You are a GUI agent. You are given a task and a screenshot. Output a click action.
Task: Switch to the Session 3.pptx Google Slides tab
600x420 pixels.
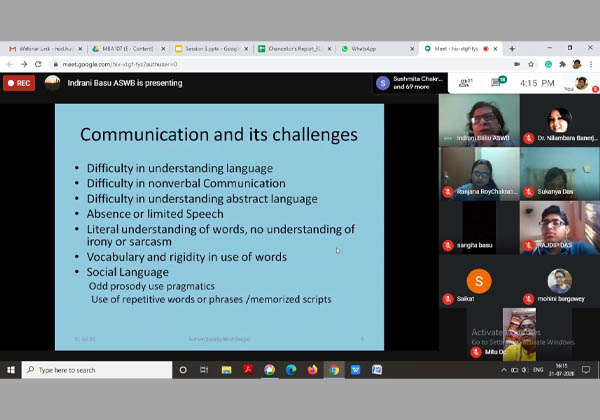point(211,49)
